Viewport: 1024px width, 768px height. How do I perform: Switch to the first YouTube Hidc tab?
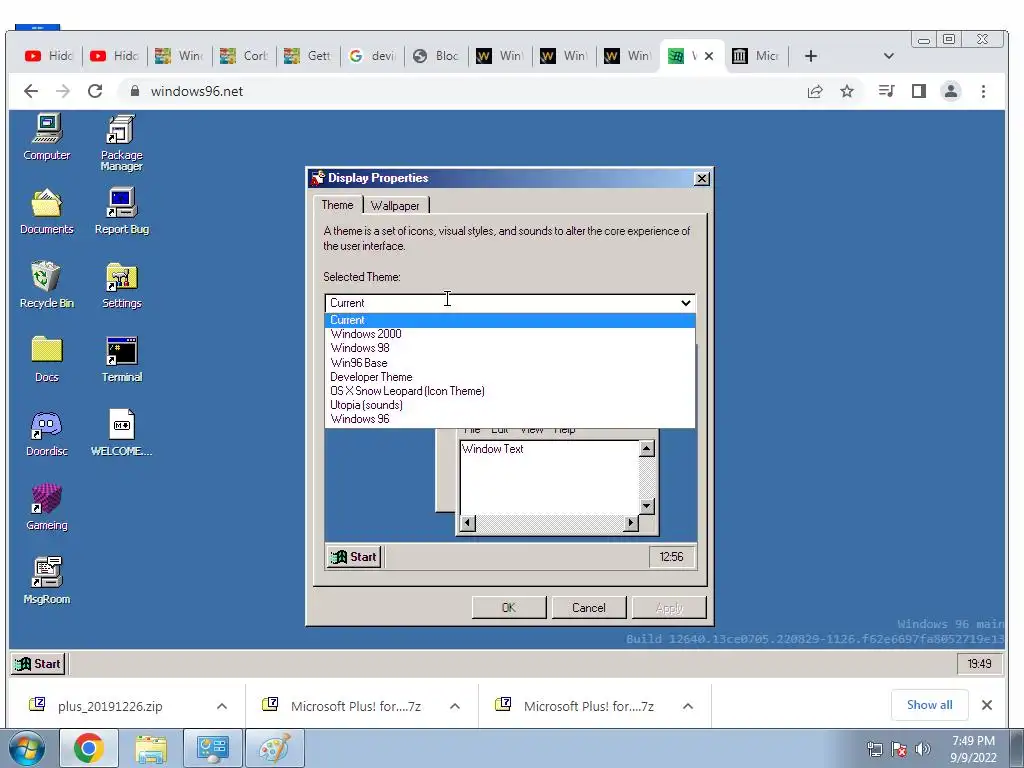49,56
